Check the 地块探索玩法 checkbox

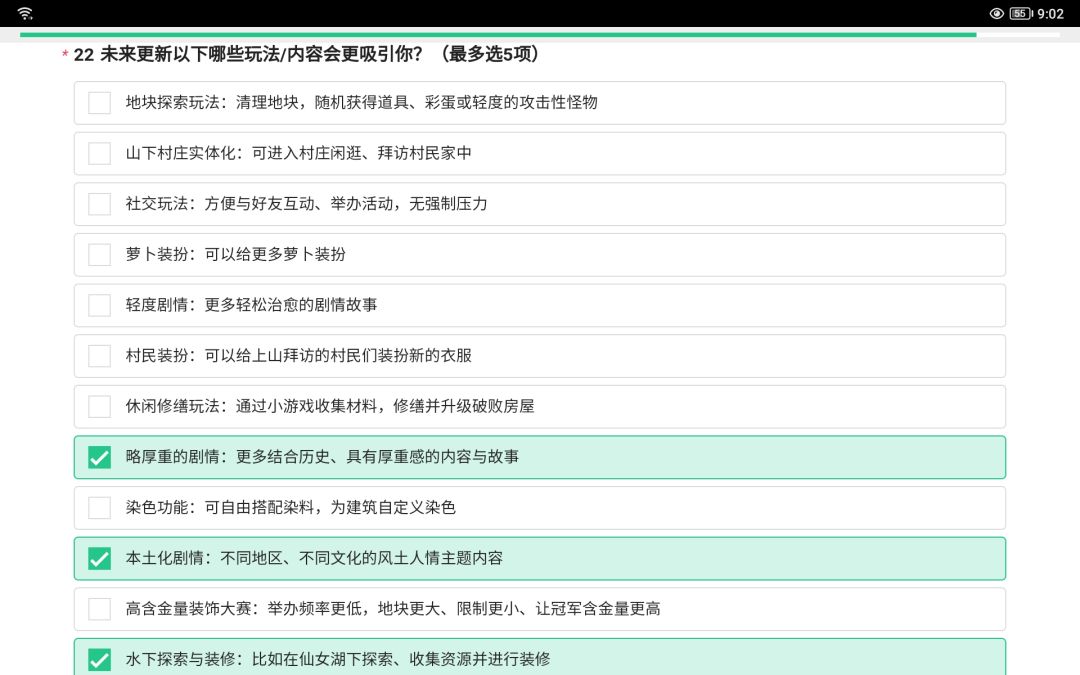pos(99,103)
